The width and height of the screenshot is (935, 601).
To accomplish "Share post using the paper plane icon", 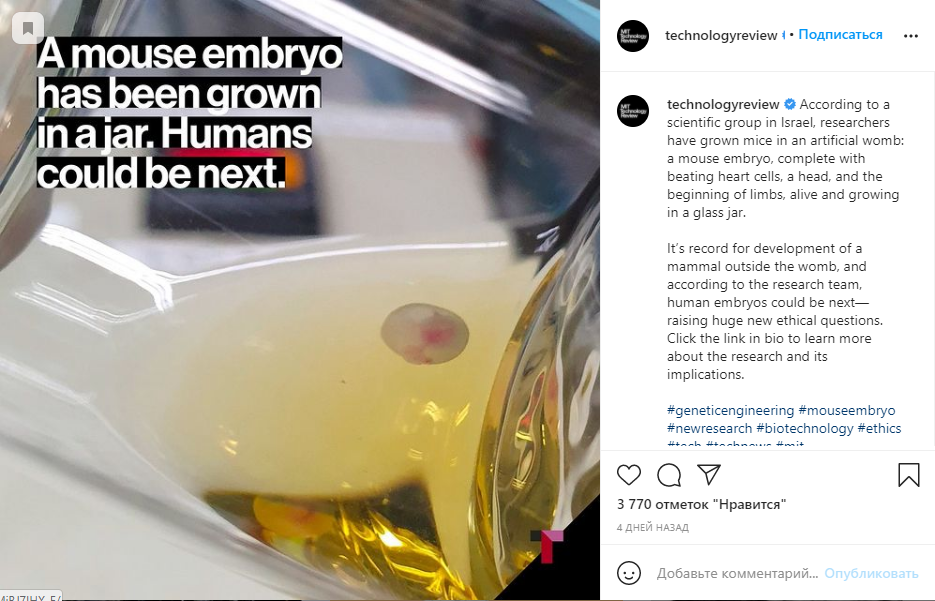I will coord(709,475).
